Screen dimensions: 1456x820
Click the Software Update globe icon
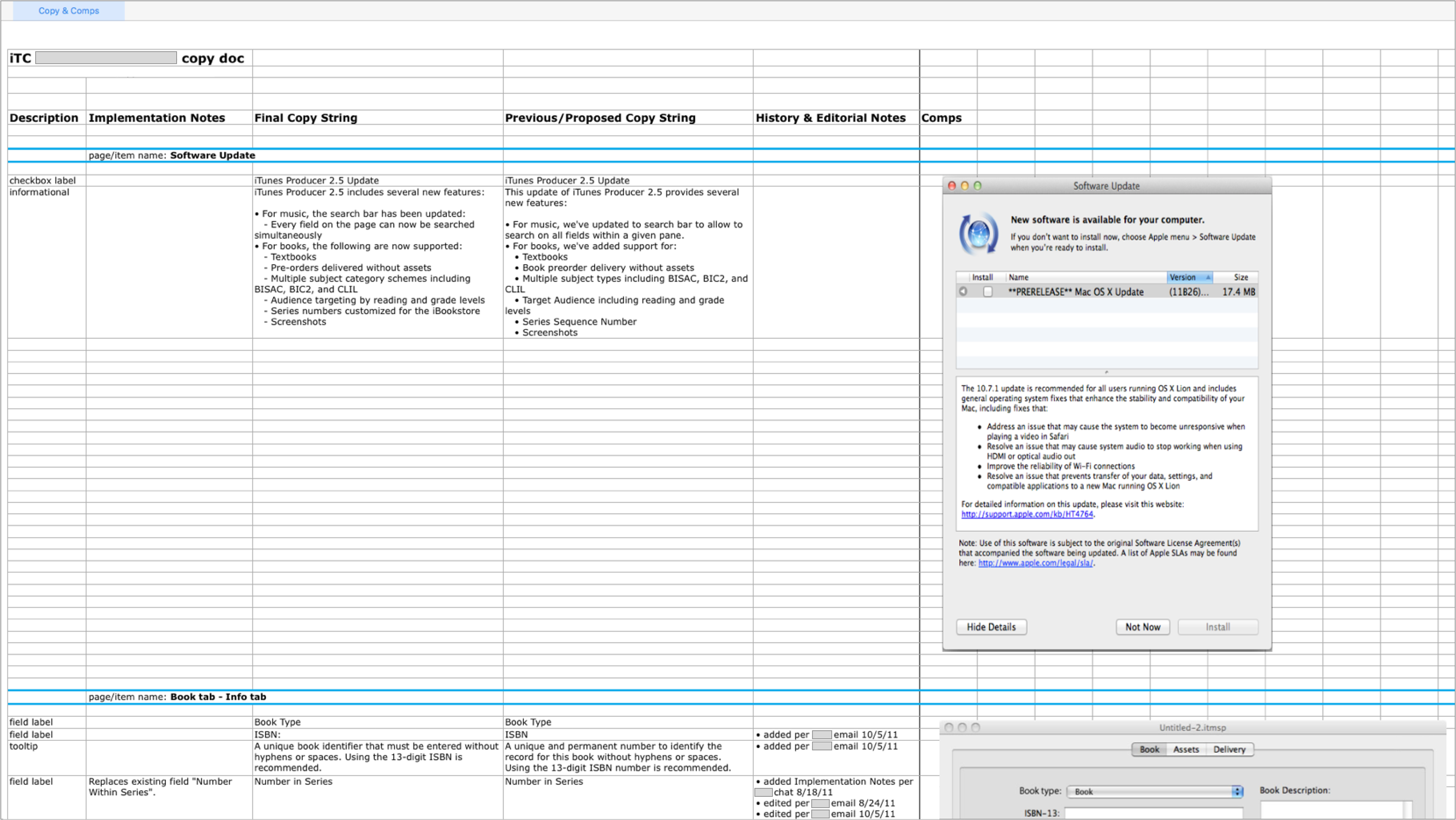coord(979,234)
